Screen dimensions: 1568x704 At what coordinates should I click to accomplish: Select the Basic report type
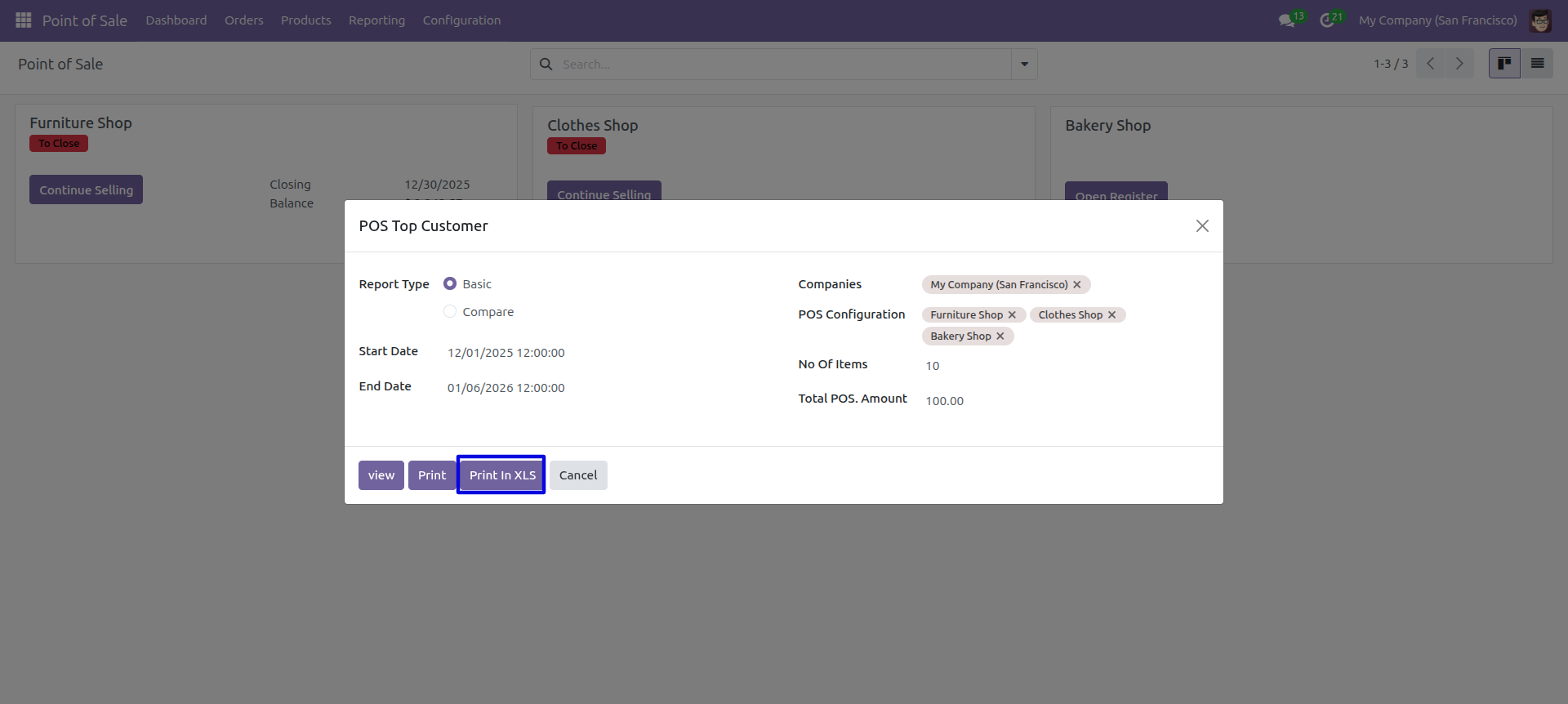pos(450,283)
